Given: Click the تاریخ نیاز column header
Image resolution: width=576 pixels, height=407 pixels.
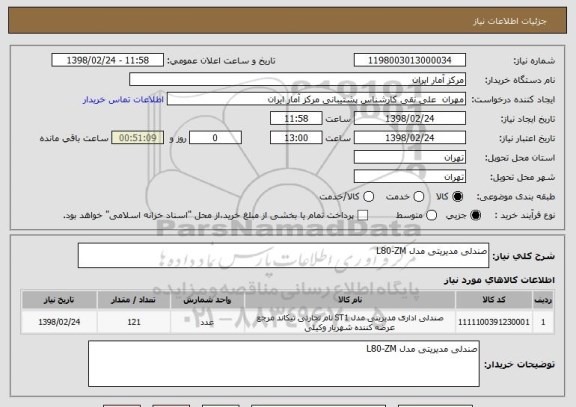Looking at the screenshot, I should coord(59,300).
